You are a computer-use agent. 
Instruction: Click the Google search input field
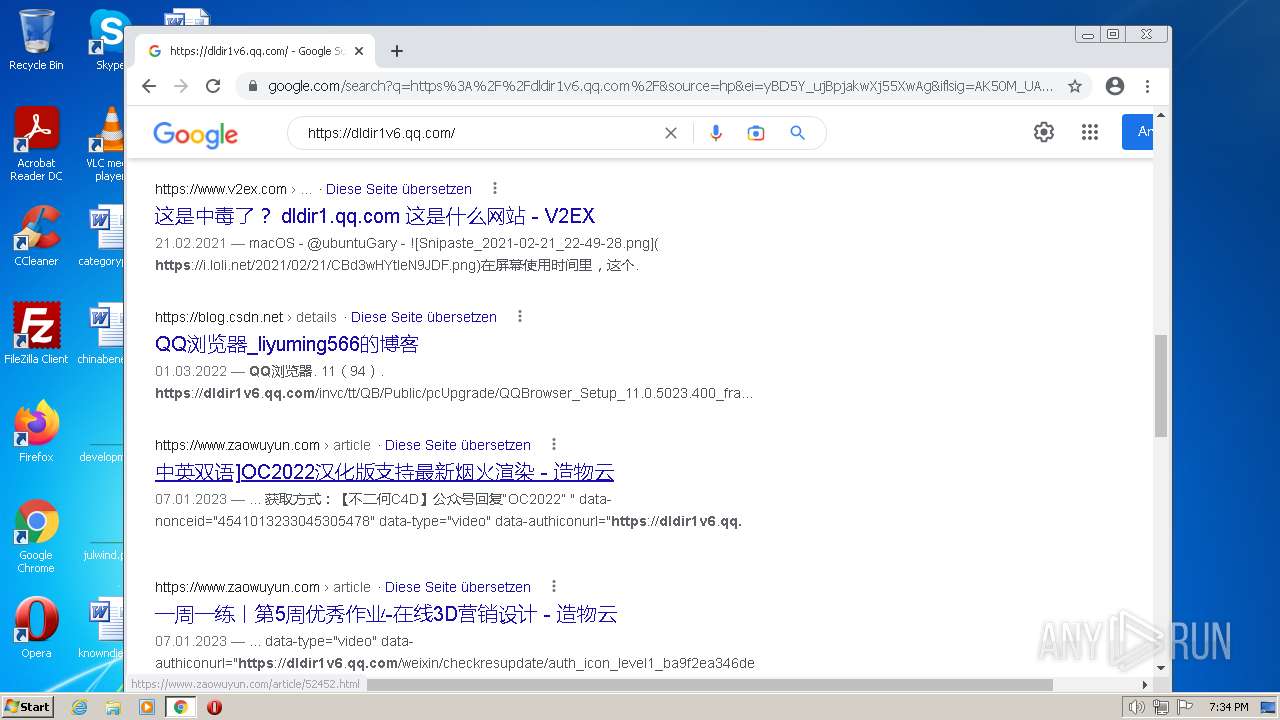coord(480,133)
